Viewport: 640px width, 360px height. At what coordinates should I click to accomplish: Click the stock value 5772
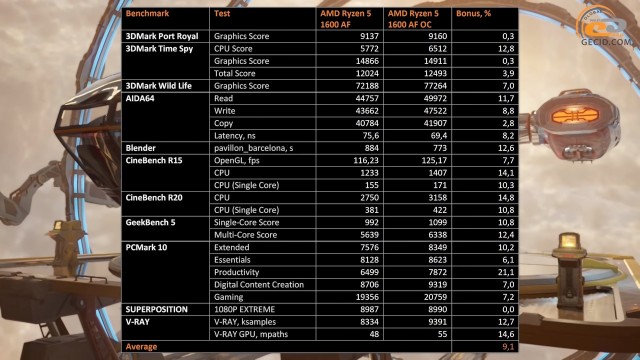point(369,49)
